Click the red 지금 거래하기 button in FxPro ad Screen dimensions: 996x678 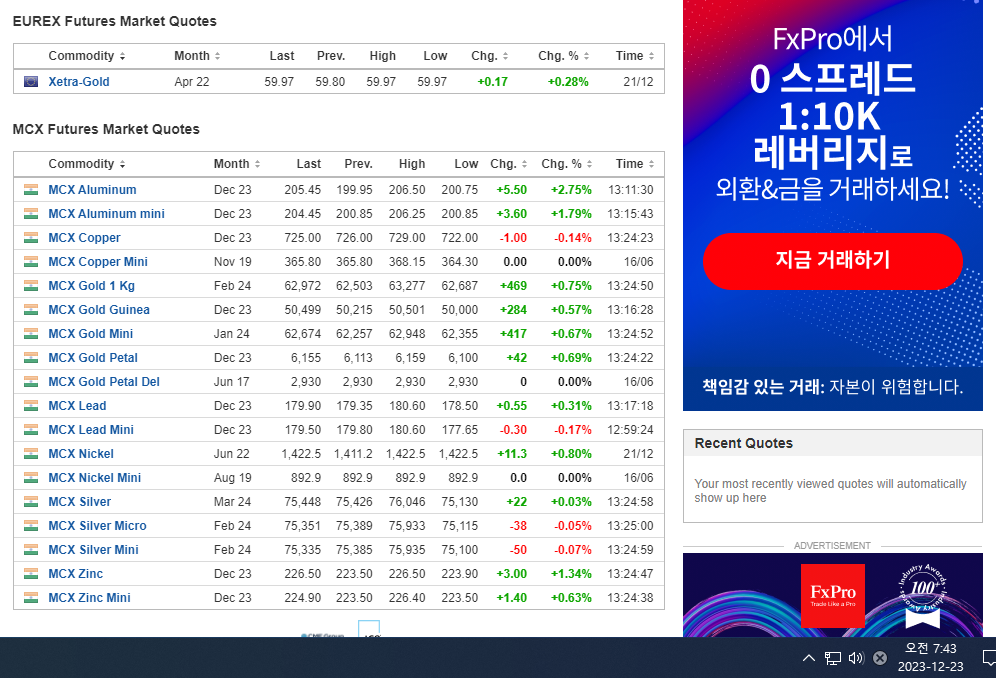tap(833, 261)
